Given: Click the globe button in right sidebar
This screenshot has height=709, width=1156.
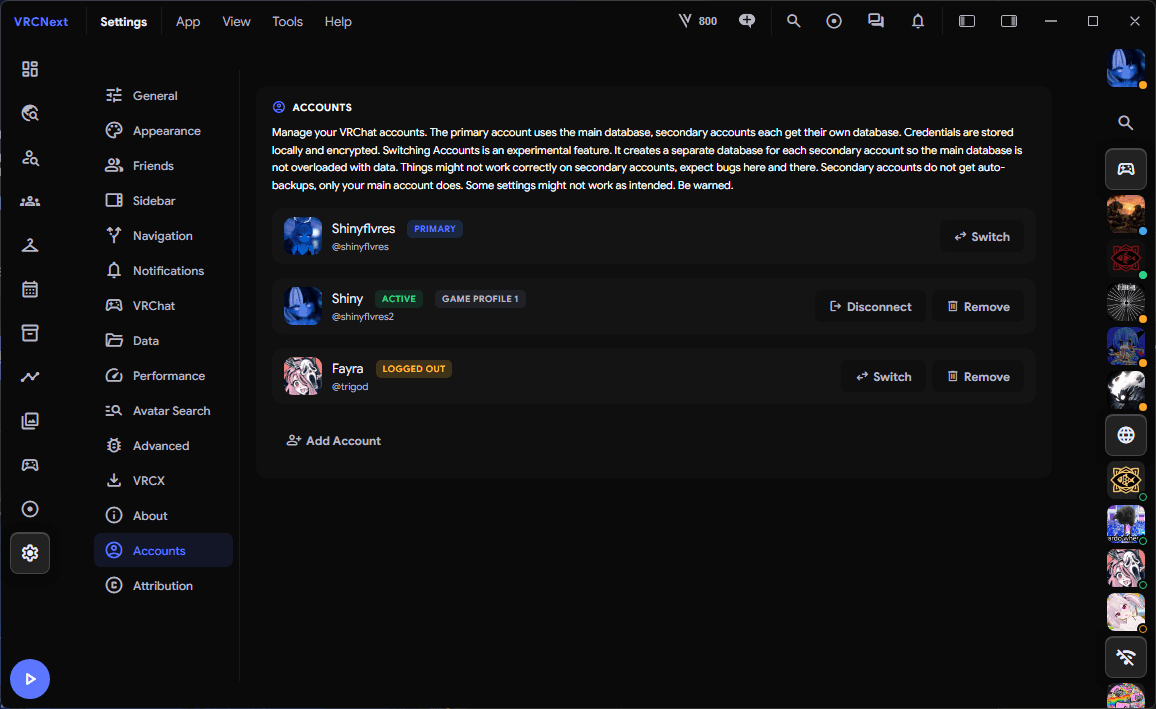Looking at the screenshot, I should pyautogui.click(x=1125, y=435).
